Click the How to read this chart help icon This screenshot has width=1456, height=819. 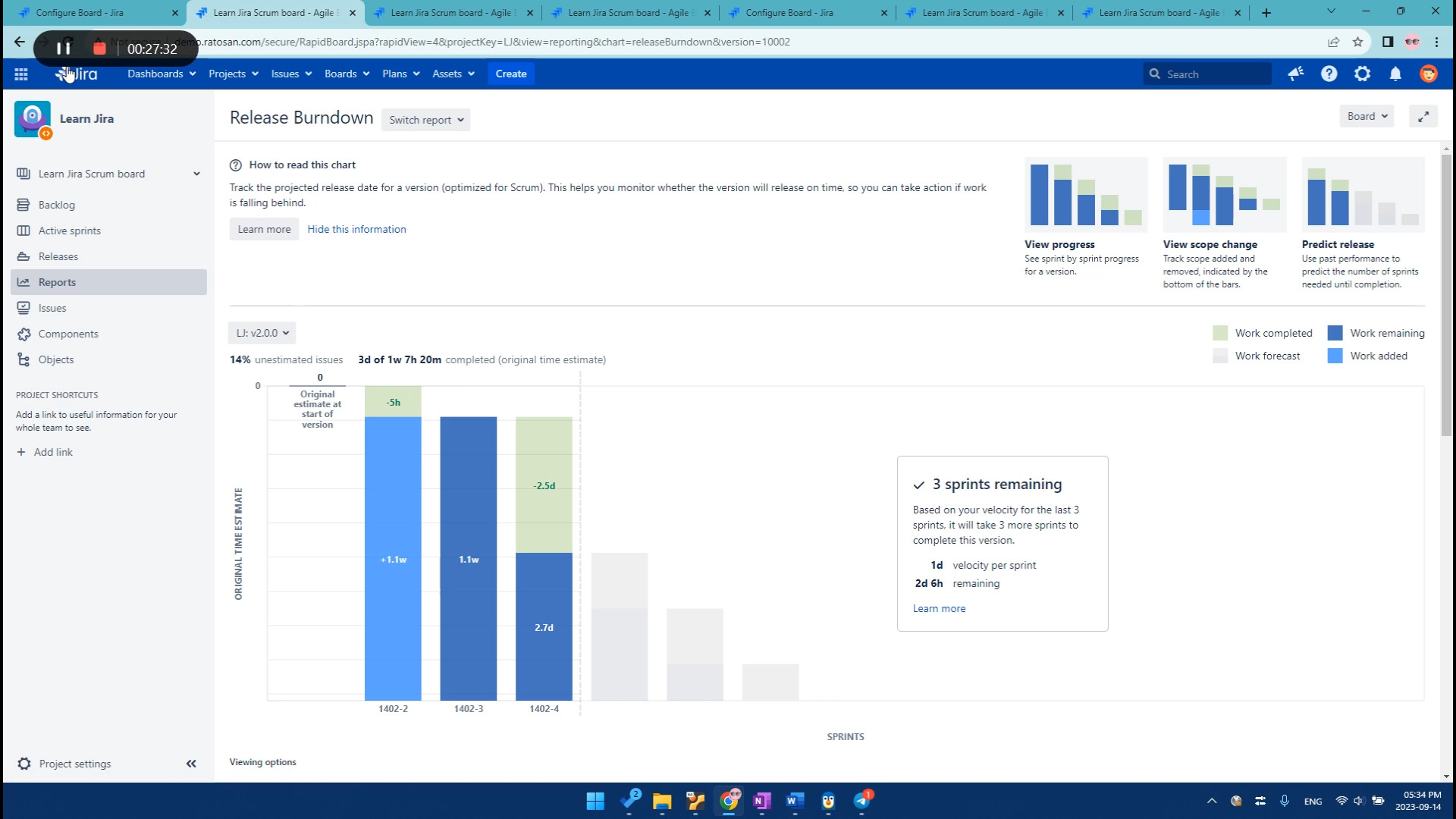point(236,165)
